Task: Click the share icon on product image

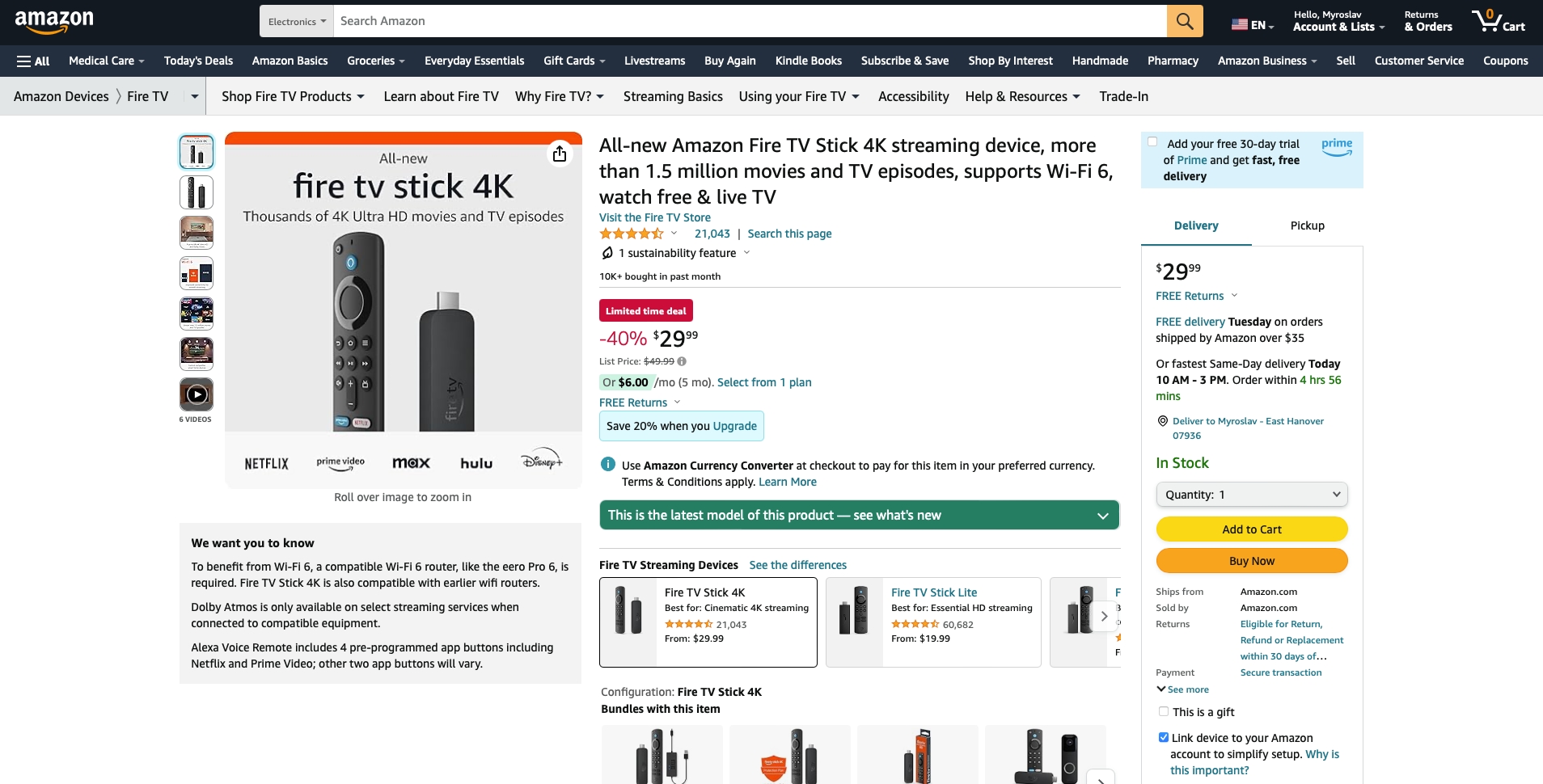Action: pyautogui.click(x=560, y=154)
